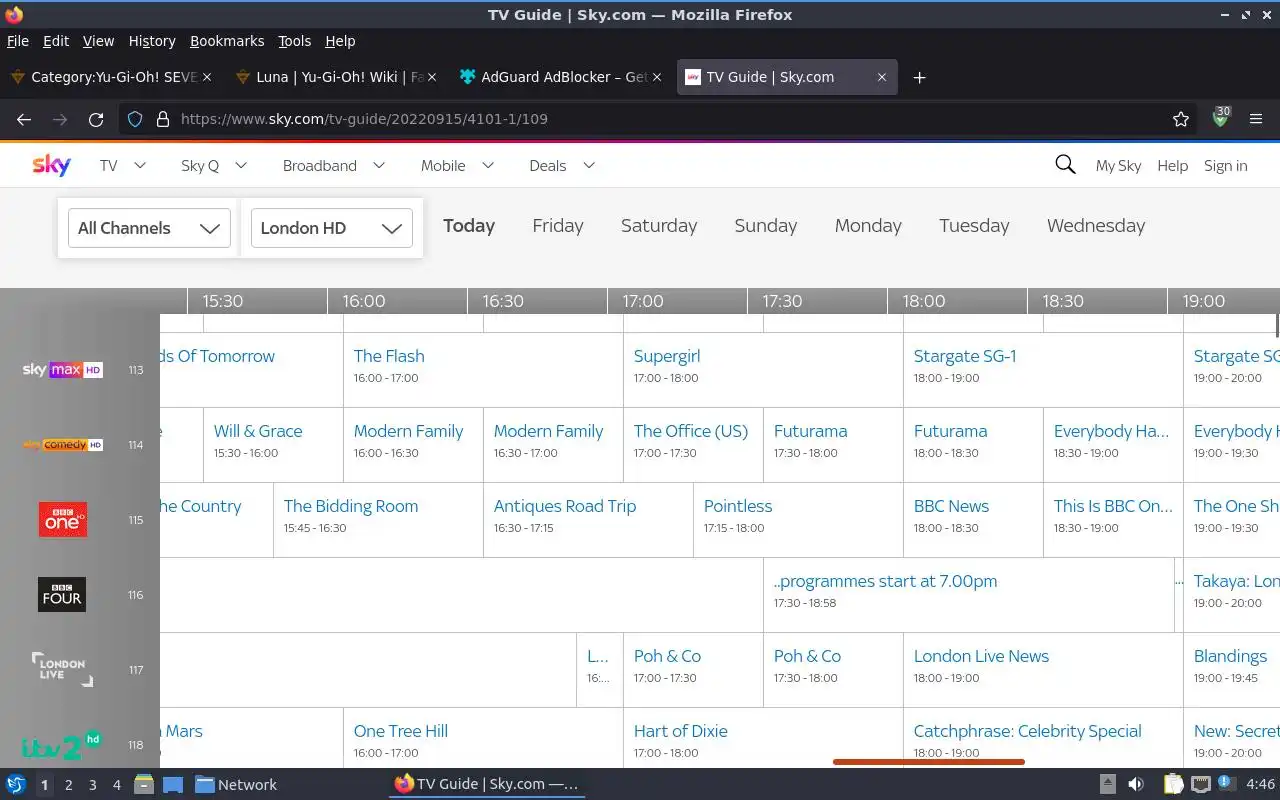This screenshot has height=800, width=1280.
Task: Open a new tab with plus button
Action: click(919, 77)
